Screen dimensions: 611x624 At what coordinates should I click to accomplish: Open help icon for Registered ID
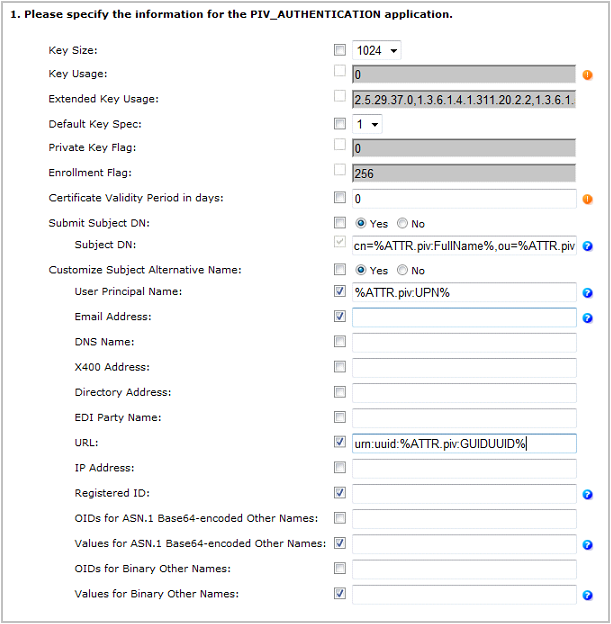[x=588, y=495]
